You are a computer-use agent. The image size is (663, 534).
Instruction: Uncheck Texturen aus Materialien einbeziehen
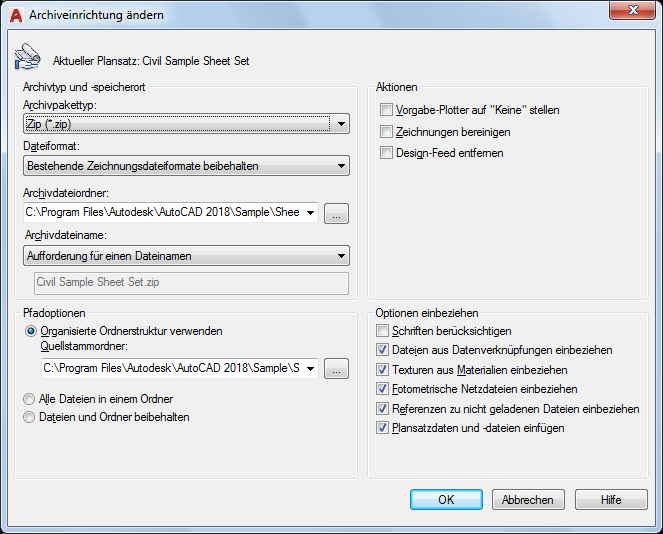click(382, 370)
